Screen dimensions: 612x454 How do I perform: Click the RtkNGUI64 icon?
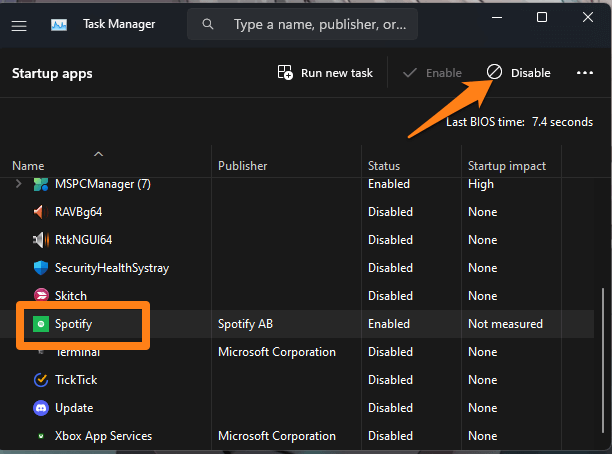pos(41,240)
